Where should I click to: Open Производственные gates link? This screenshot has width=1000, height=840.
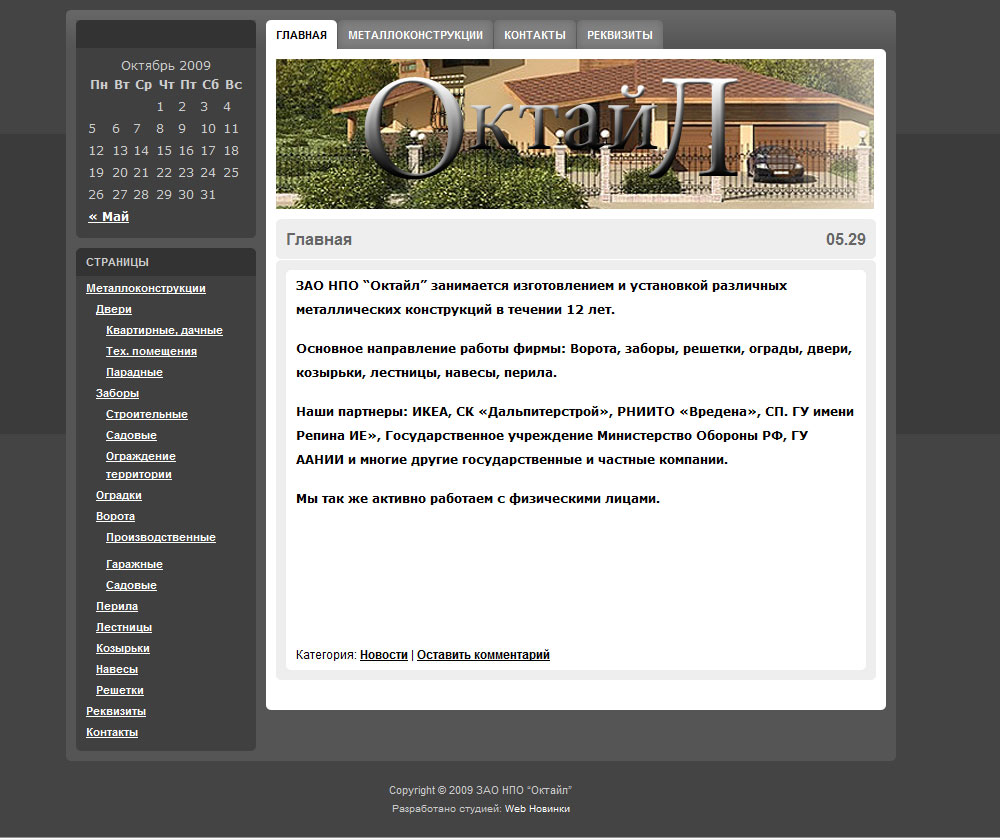click(161, 538)
